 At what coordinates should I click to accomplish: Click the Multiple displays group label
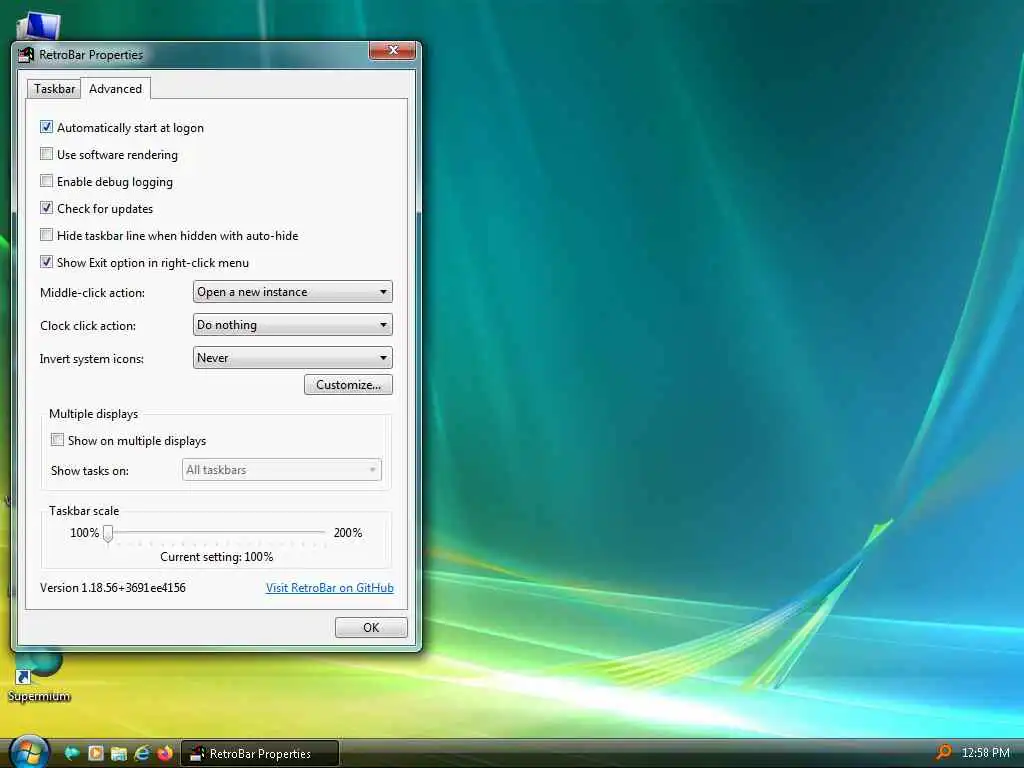93,414
